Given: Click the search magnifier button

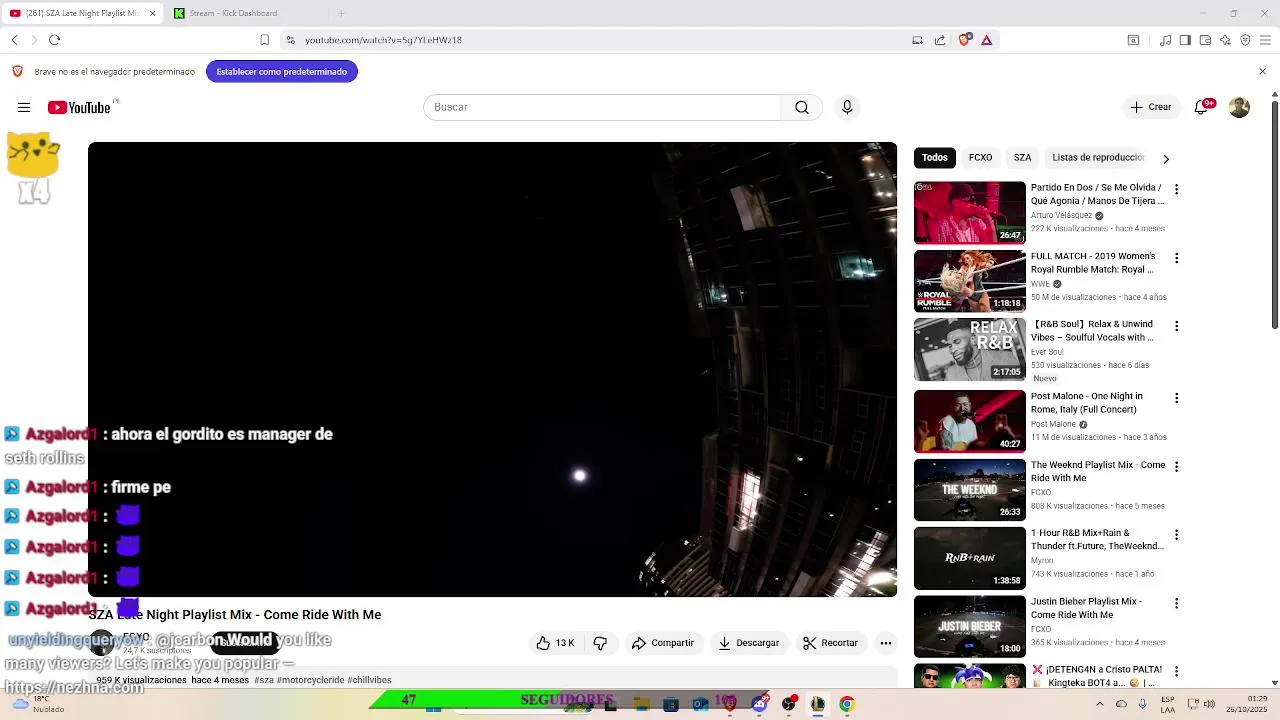Looking at the screenshot, I should 802,107.
